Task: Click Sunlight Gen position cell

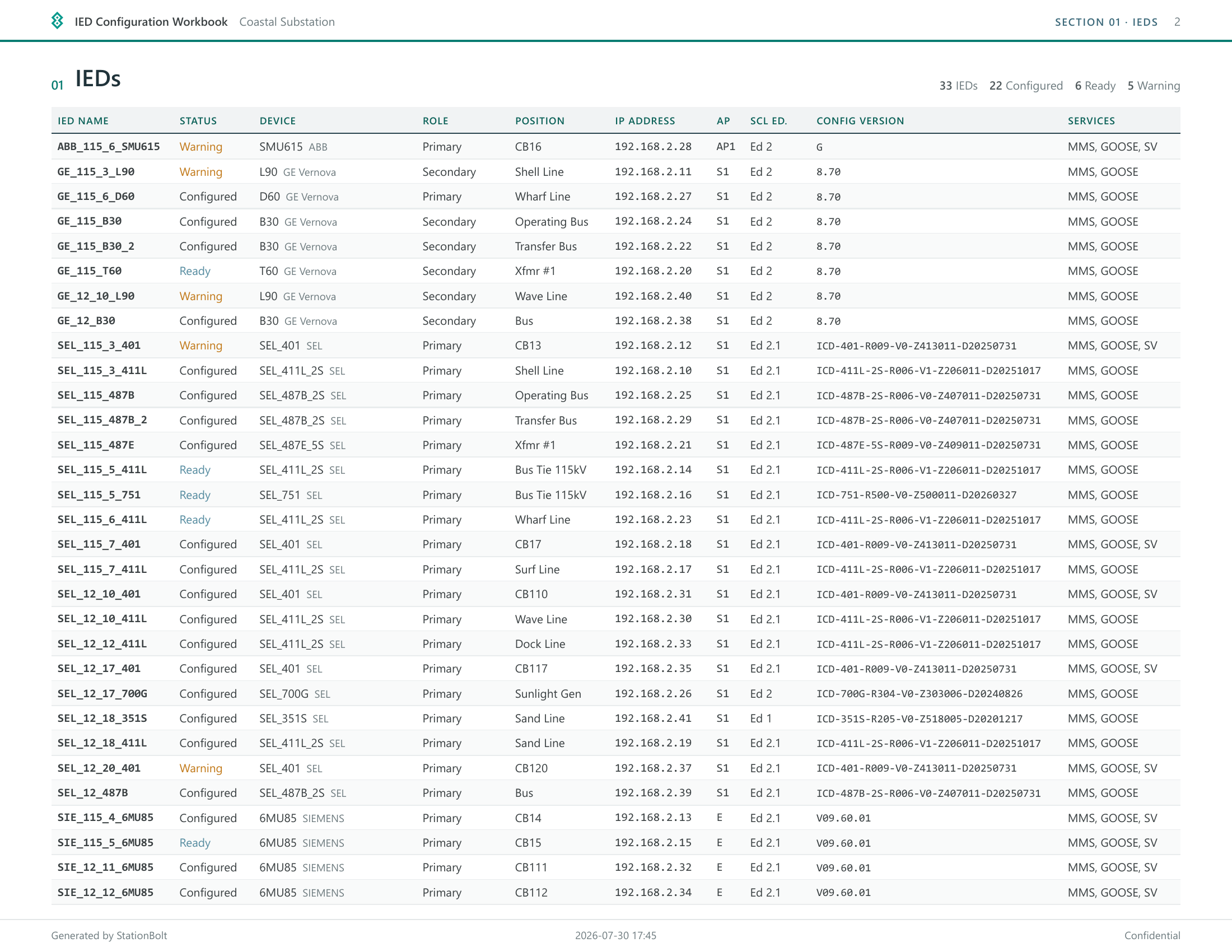Action: 547,694
